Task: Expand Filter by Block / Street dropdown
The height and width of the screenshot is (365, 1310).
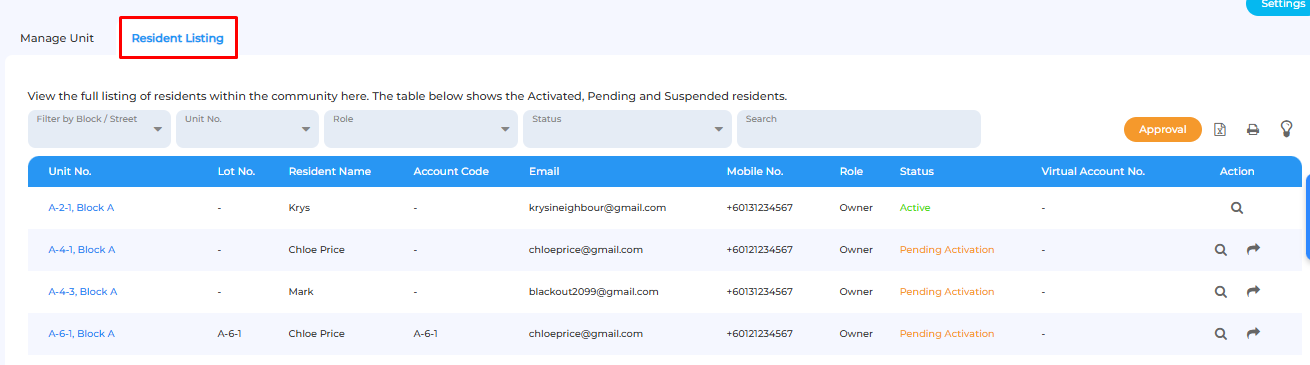Action: [x=99, y=129]
